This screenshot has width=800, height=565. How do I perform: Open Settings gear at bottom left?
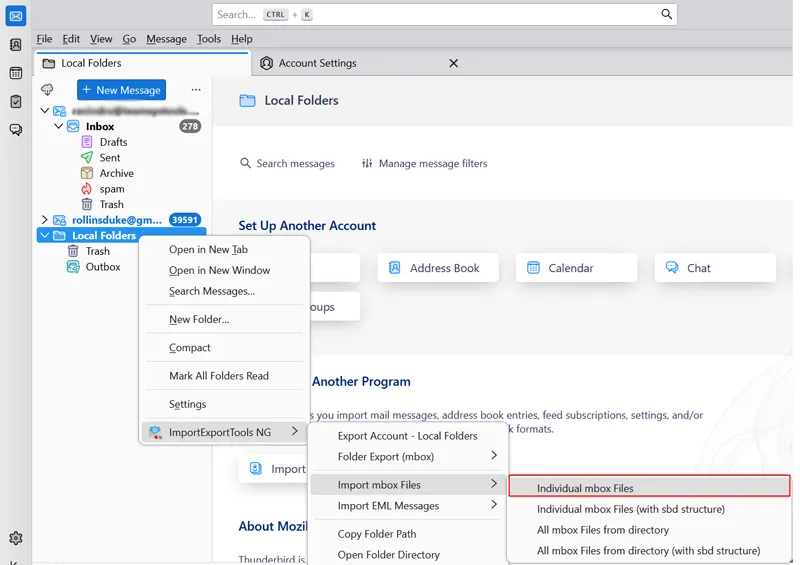15,538
